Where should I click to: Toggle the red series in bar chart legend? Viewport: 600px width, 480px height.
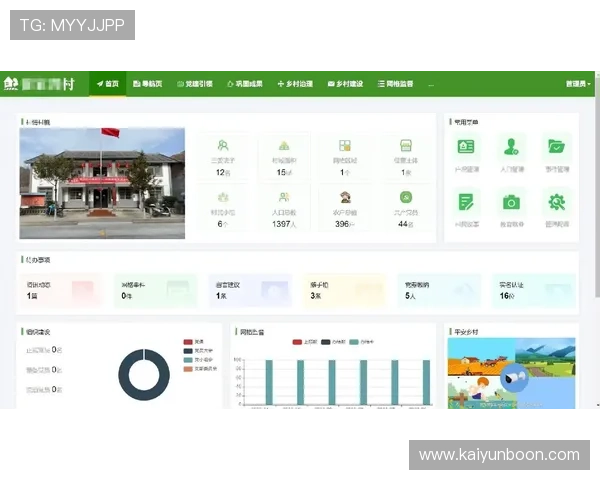[298, 342]
